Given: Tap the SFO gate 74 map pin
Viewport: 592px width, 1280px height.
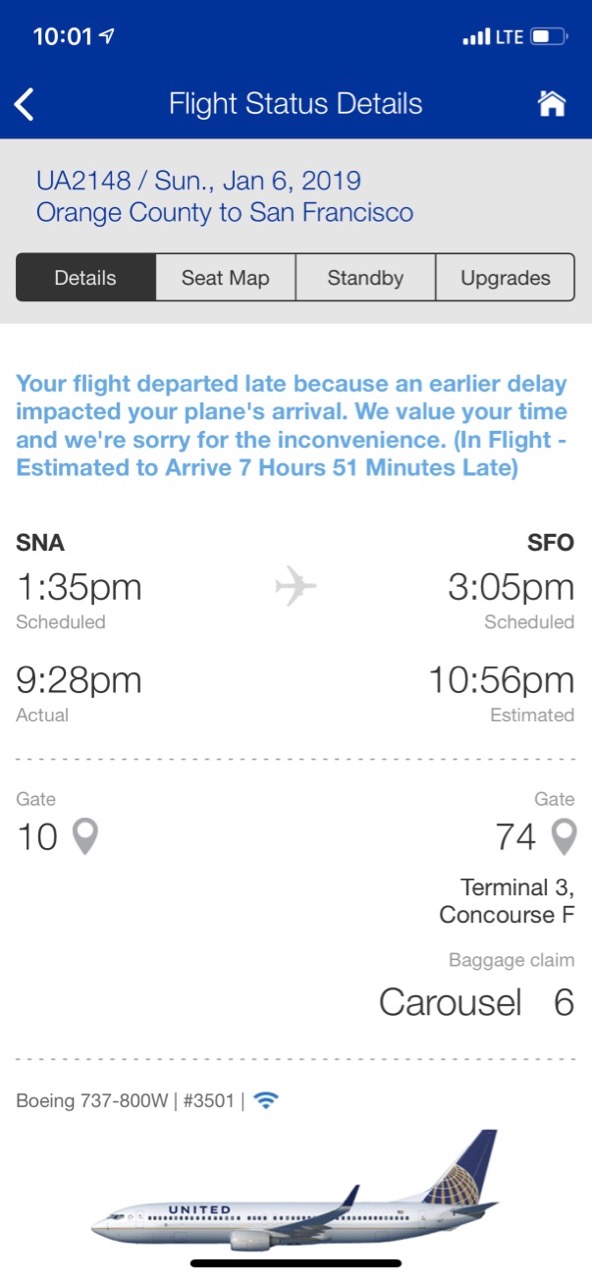Looking at the screenshot, I should coord(565,837).
